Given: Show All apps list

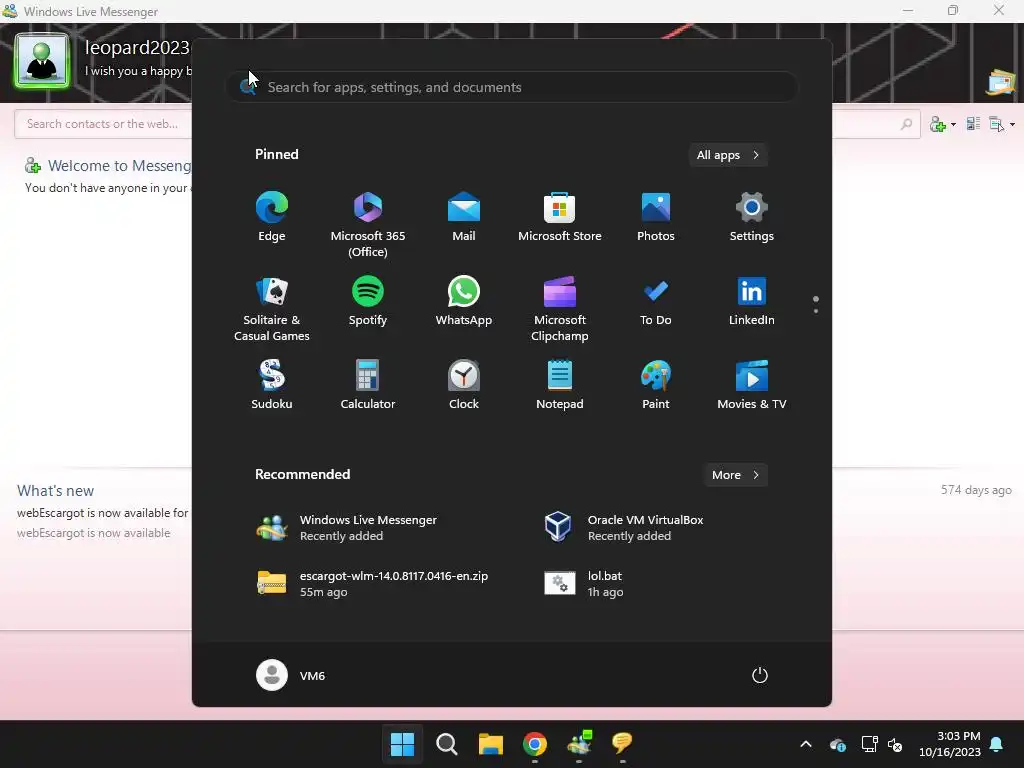Looking at the screenshot, I should pyautogui.click(x=728, y=155).
